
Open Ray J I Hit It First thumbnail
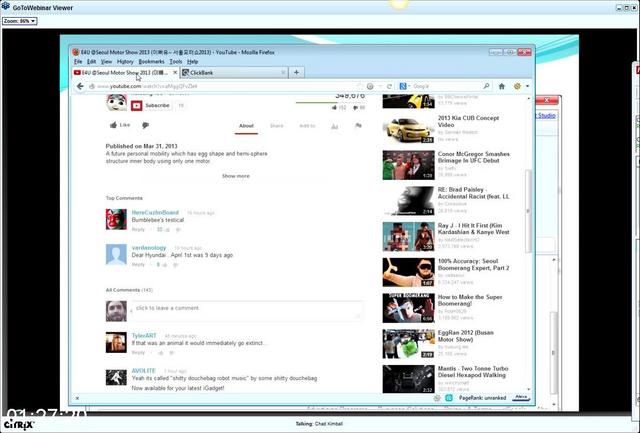click(409, 237)
